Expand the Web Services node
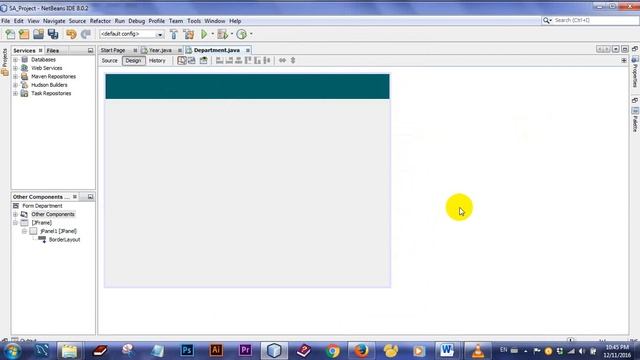This screenshot has width=640, height=360. 16,68
